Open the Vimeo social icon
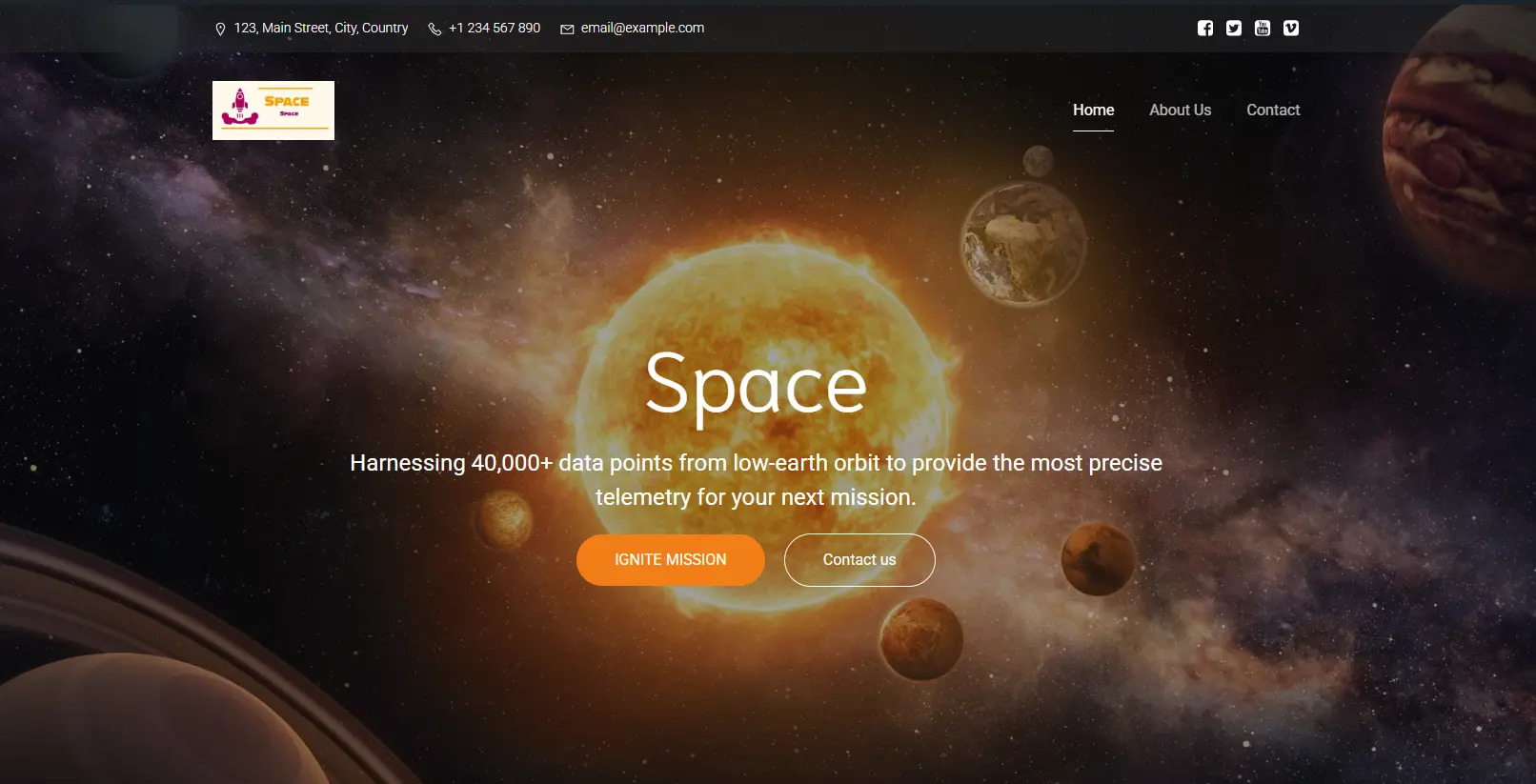This screenshot has height=784, width=1536. click(1291, 28)
